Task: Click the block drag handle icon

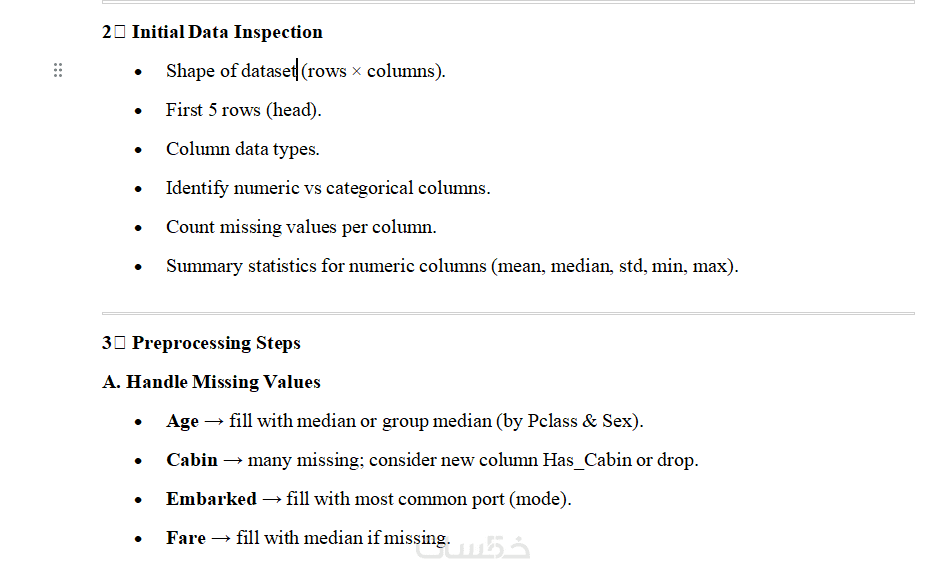Action: (x=58, y=70)
